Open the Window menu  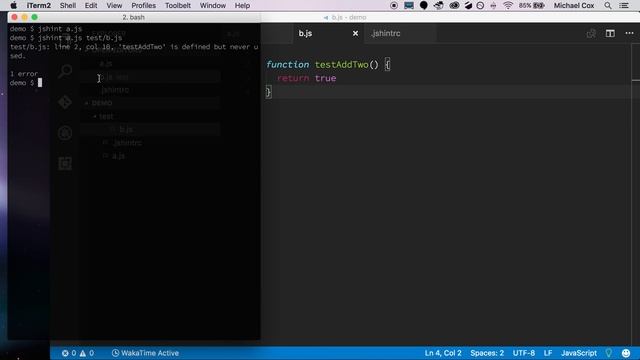[213, 6]
